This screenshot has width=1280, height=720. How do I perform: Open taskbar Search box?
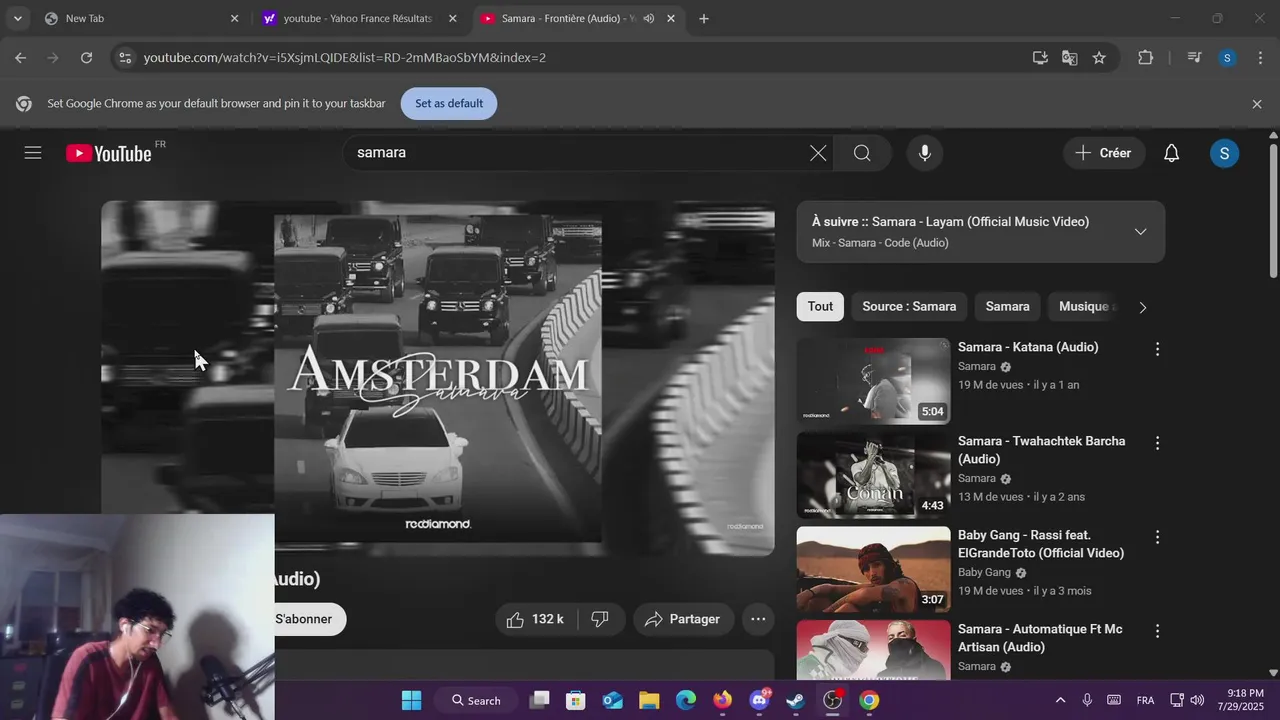(x=476, y=700)
